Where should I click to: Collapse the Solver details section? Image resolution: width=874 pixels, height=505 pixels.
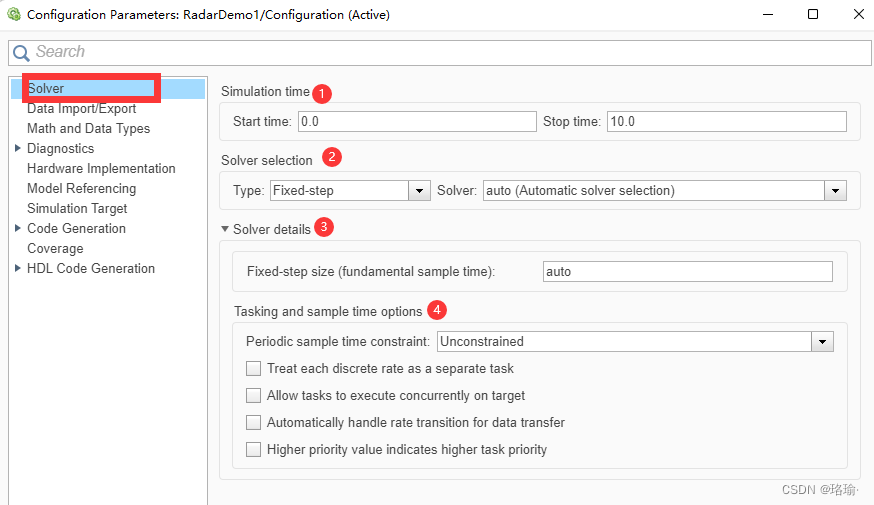(x=225, y=229)
